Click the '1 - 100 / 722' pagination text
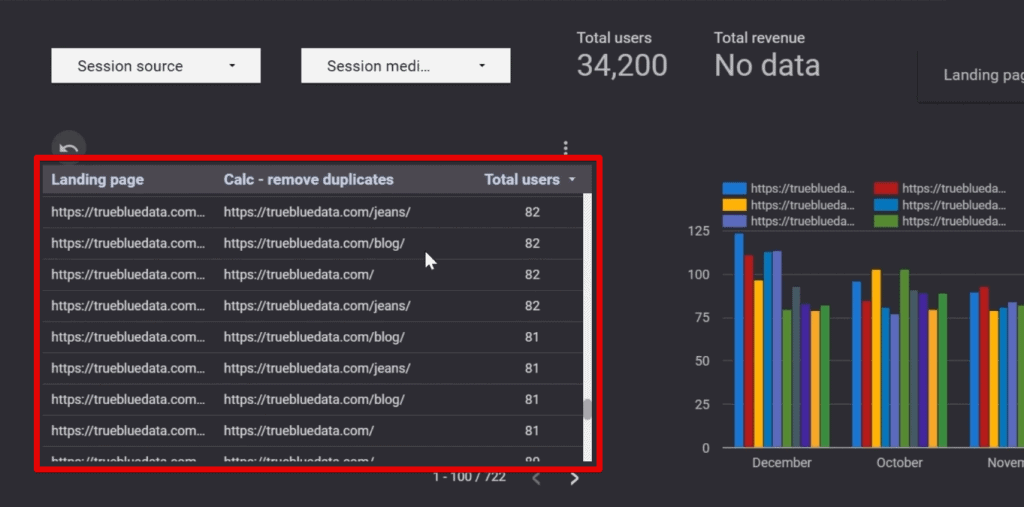The height and width of the screenshot is (507, 1024). (469, 477)
